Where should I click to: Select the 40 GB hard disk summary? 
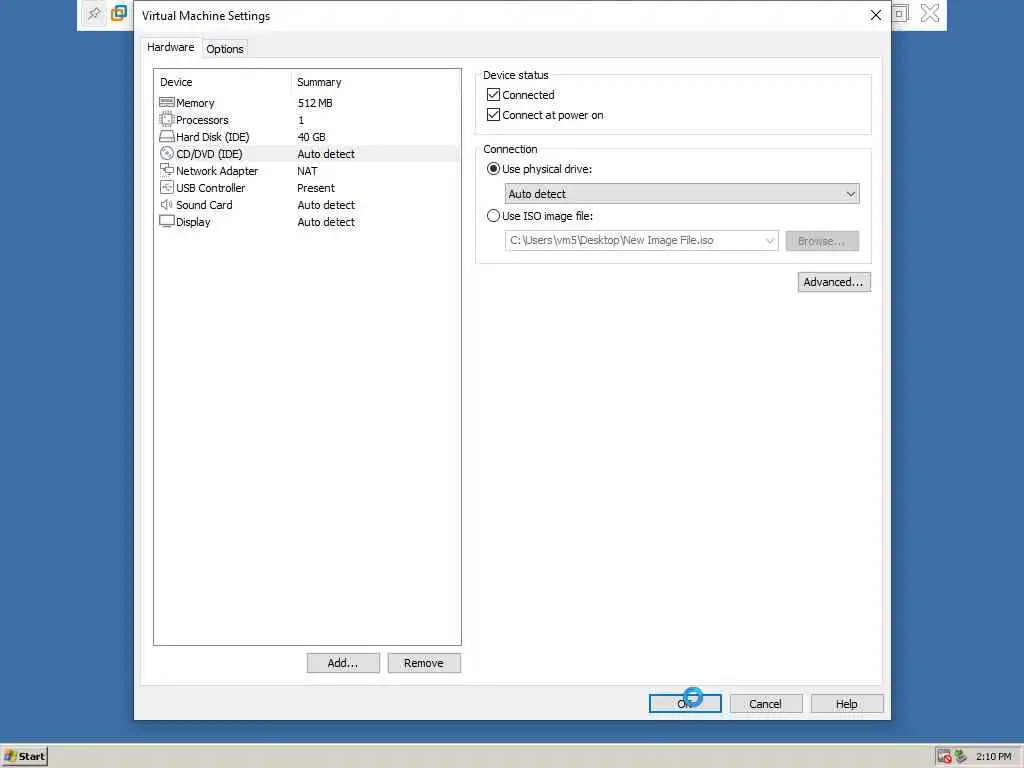pos(312,136)
